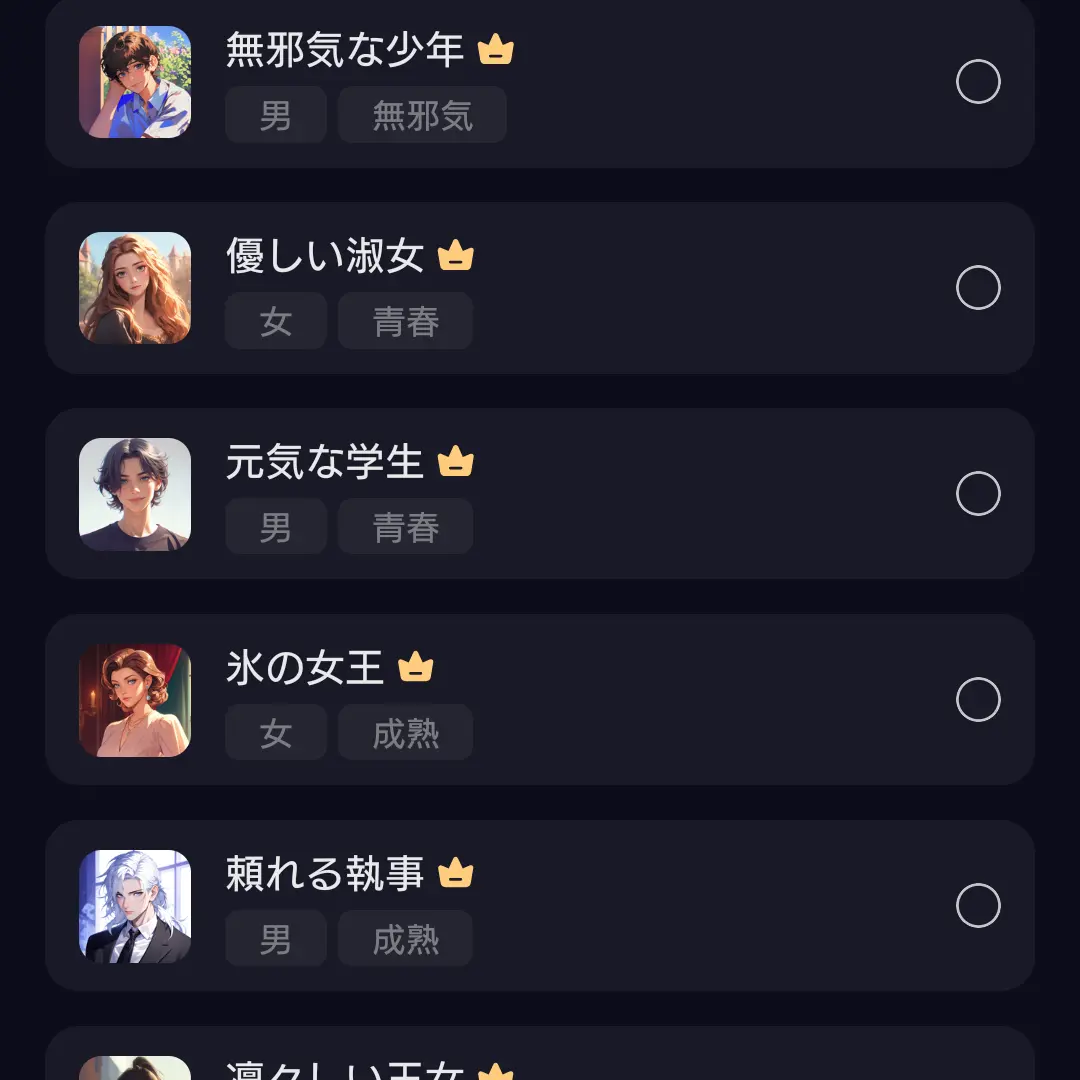Click the 頼れる執事 avatar portrait
Image resolution: width=1080 pixels, height=1080 pixels.
tap(135, 906)
